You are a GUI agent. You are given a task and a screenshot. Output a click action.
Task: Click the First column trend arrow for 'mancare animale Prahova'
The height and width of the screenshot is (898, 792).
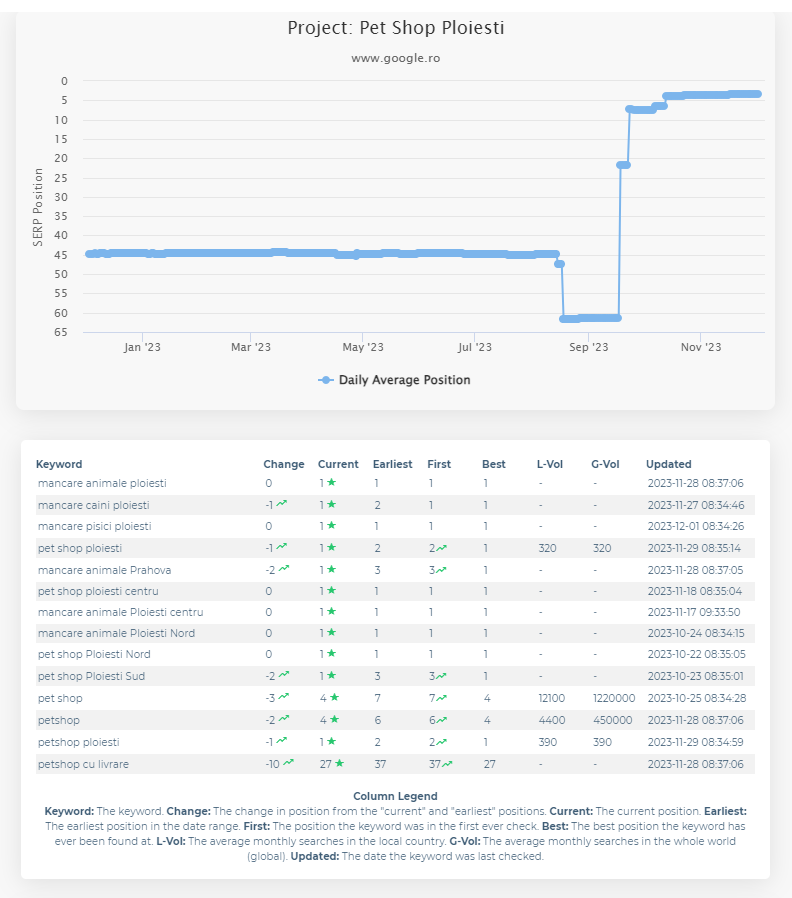pos(442,569)
